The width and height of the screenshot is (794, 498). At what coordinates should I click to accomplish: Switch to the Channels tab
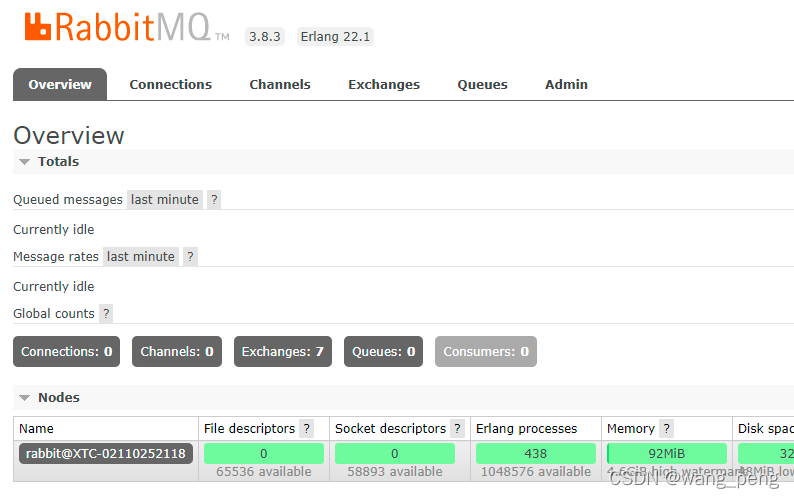280,85
